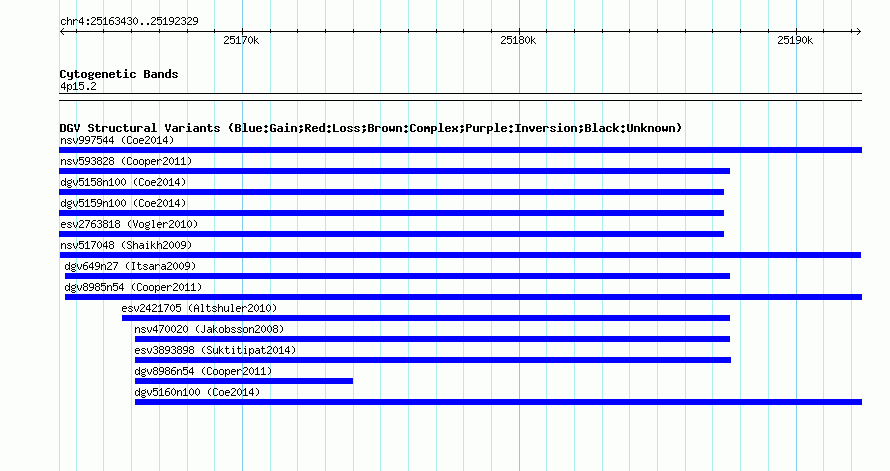
Task: Click the nsv593828 blue variant bar
Action: [x=394, y=171]
